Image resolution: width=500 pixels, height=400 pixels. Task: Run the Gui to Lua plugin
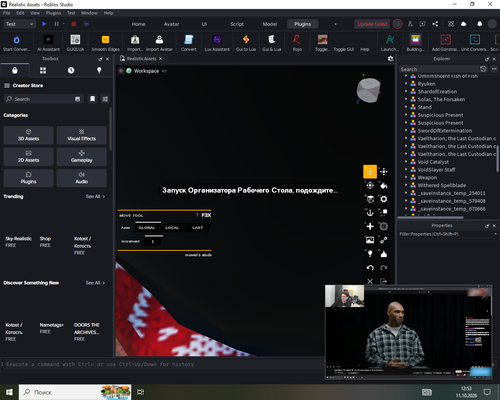tap(246, 40)
